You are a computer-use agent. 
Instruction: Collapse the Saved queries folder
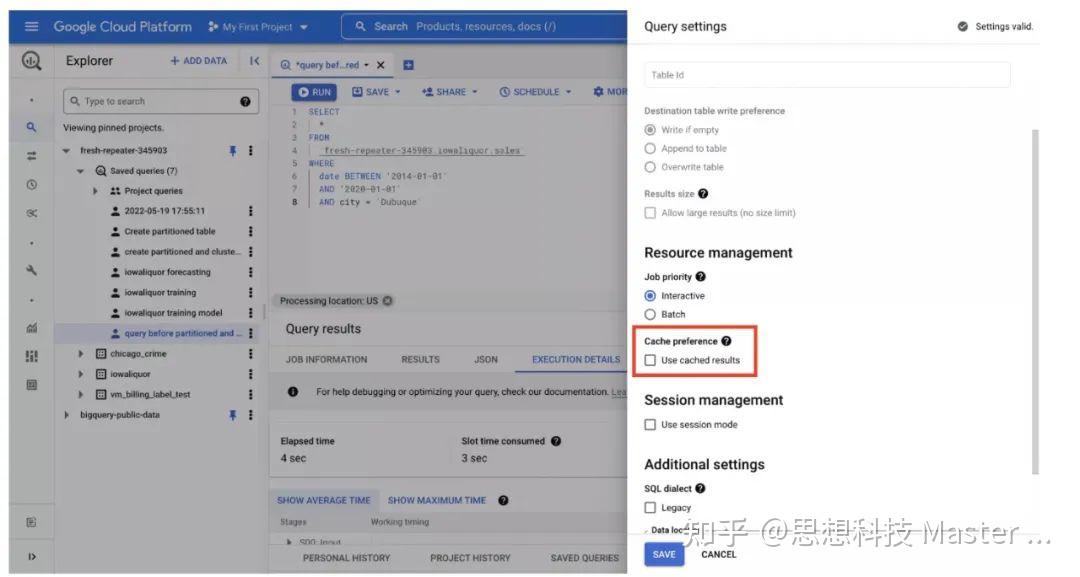(81, 171)
